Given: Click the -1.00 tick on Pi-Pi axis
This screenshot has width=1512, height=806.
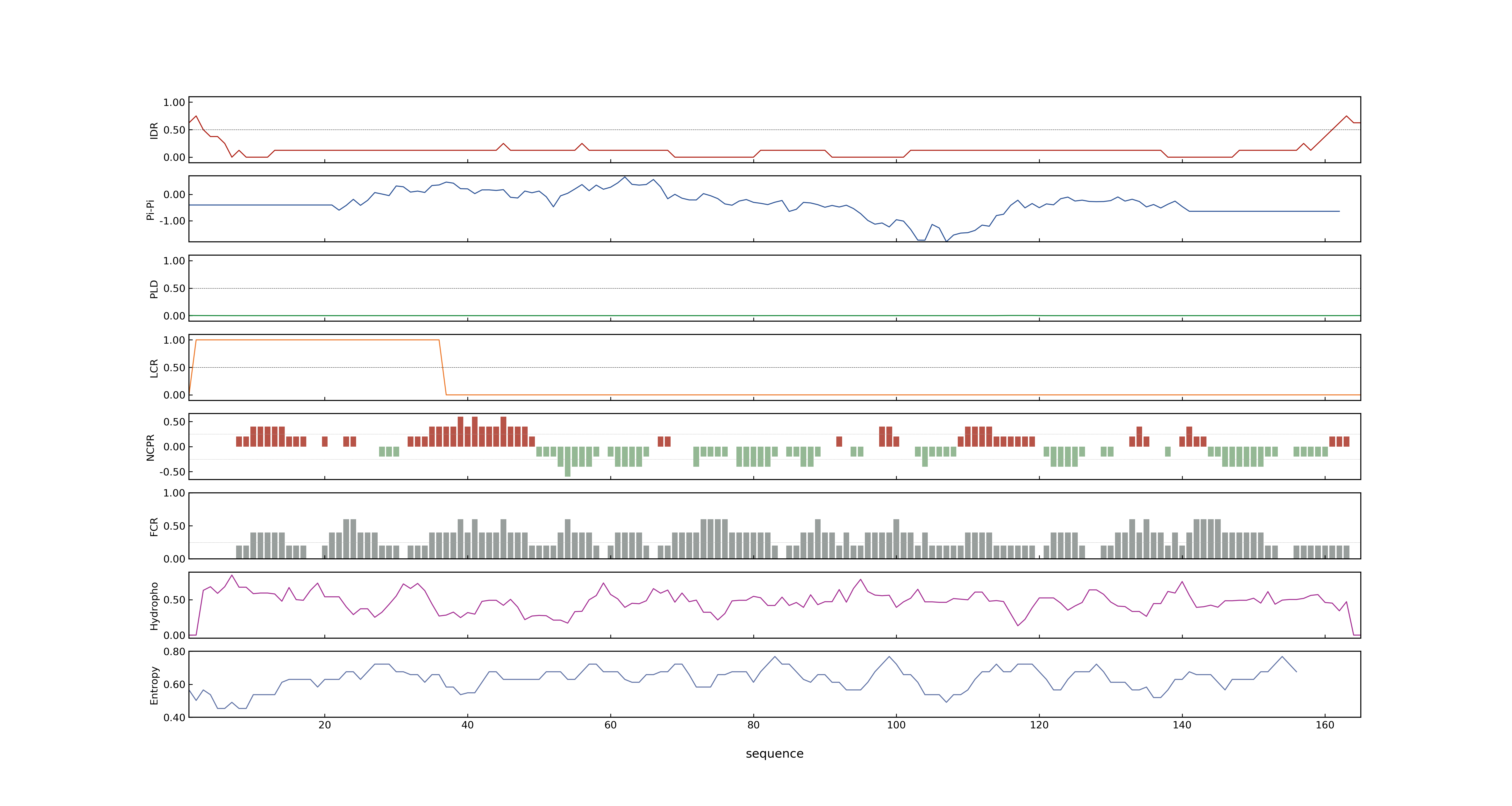Looking at the screenshot, I should point(172,221).
